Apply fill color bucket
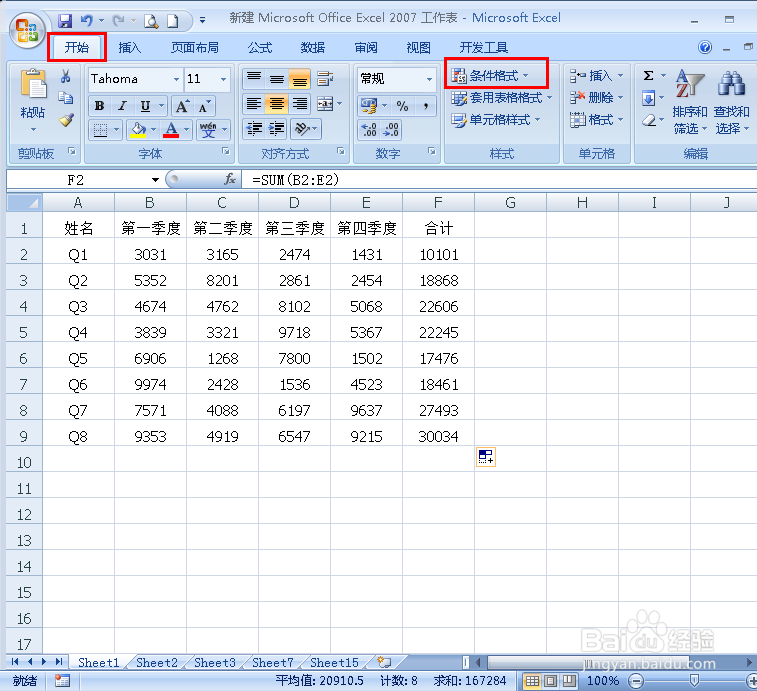The width and height of the screenshot is (757, 691). [x=139, y=129]
